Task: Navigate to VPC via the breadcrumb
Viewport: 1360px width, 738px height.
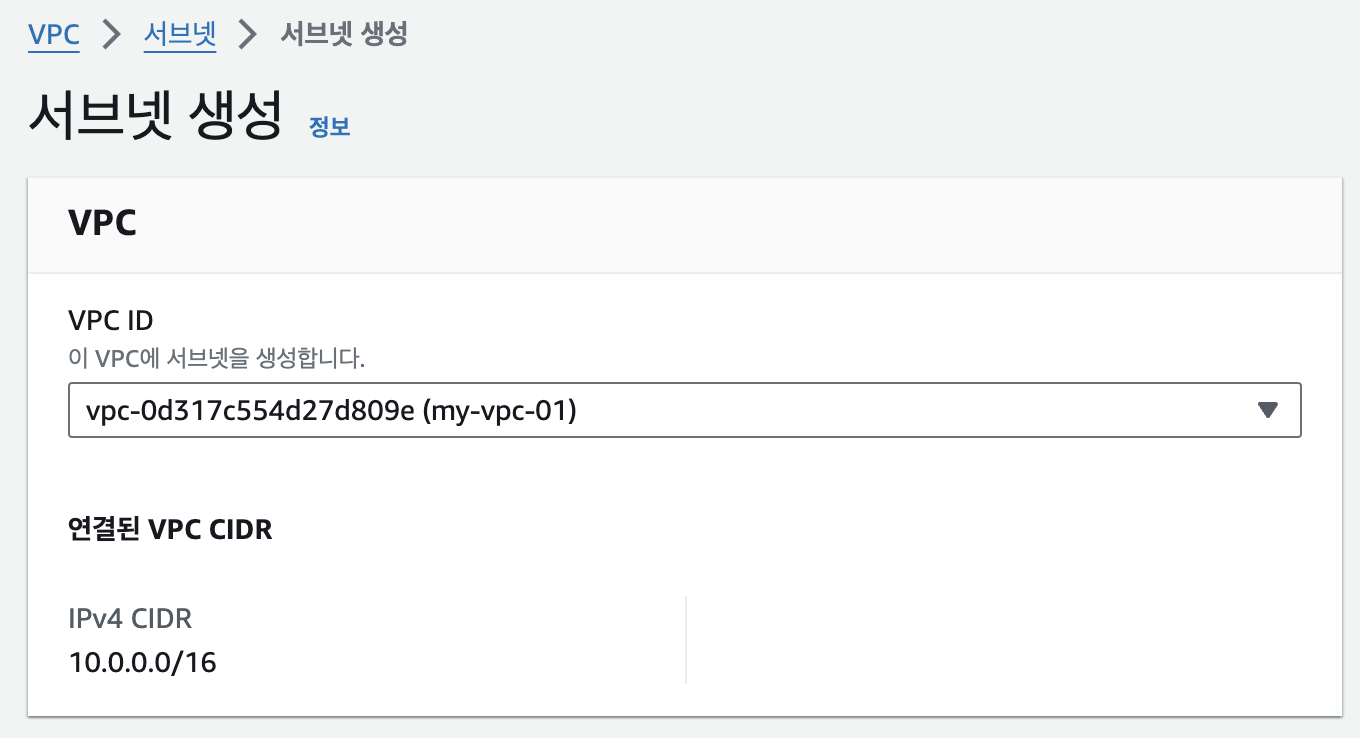Action: coord(53,34)
